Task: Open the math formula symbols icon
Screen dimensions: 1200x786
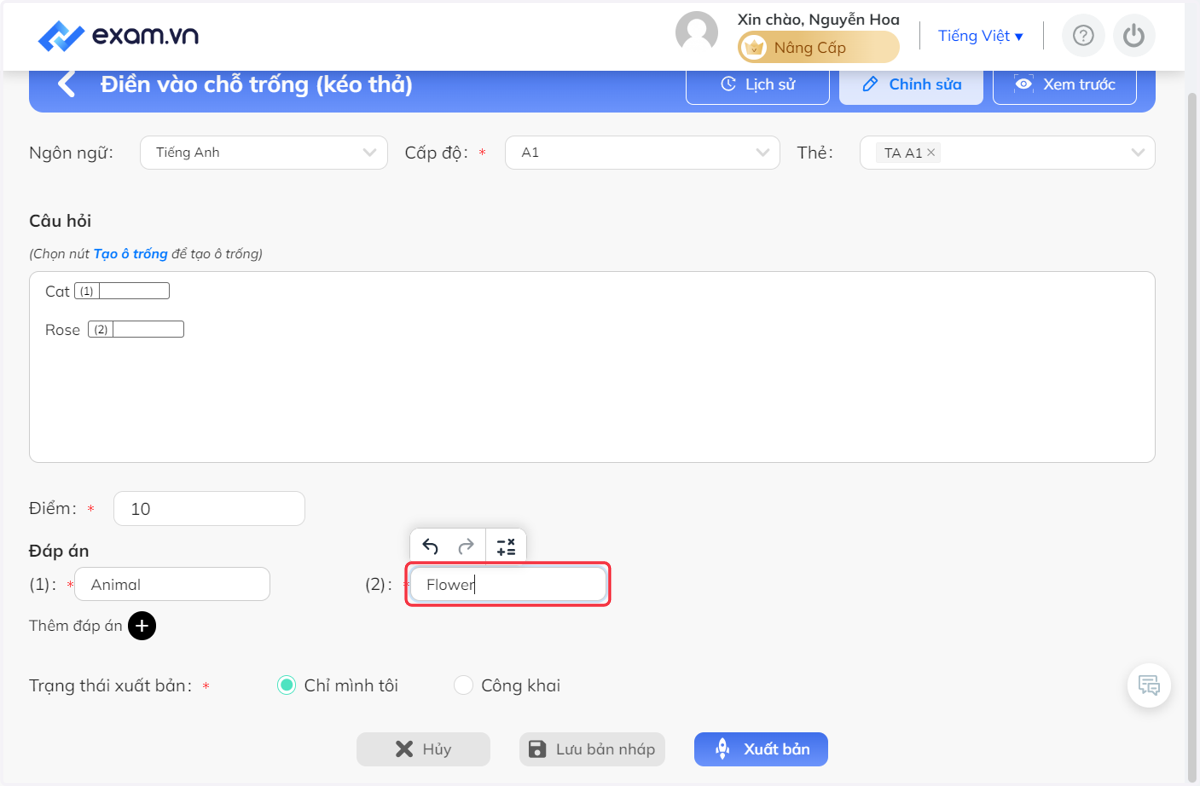Action: (x=506, y=546)
